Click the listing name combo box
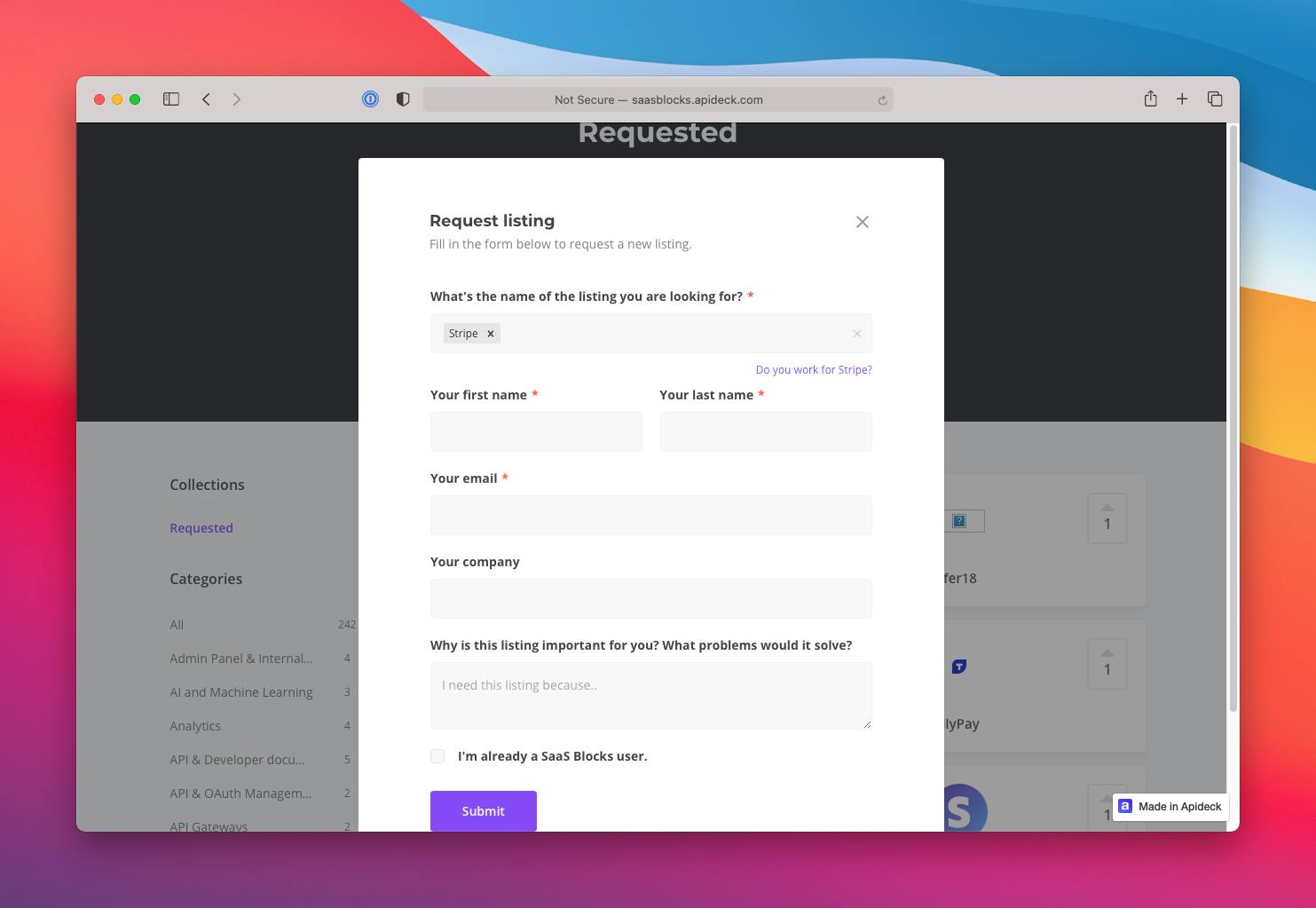Screen dimensions: 1316x908 [651, 334]
